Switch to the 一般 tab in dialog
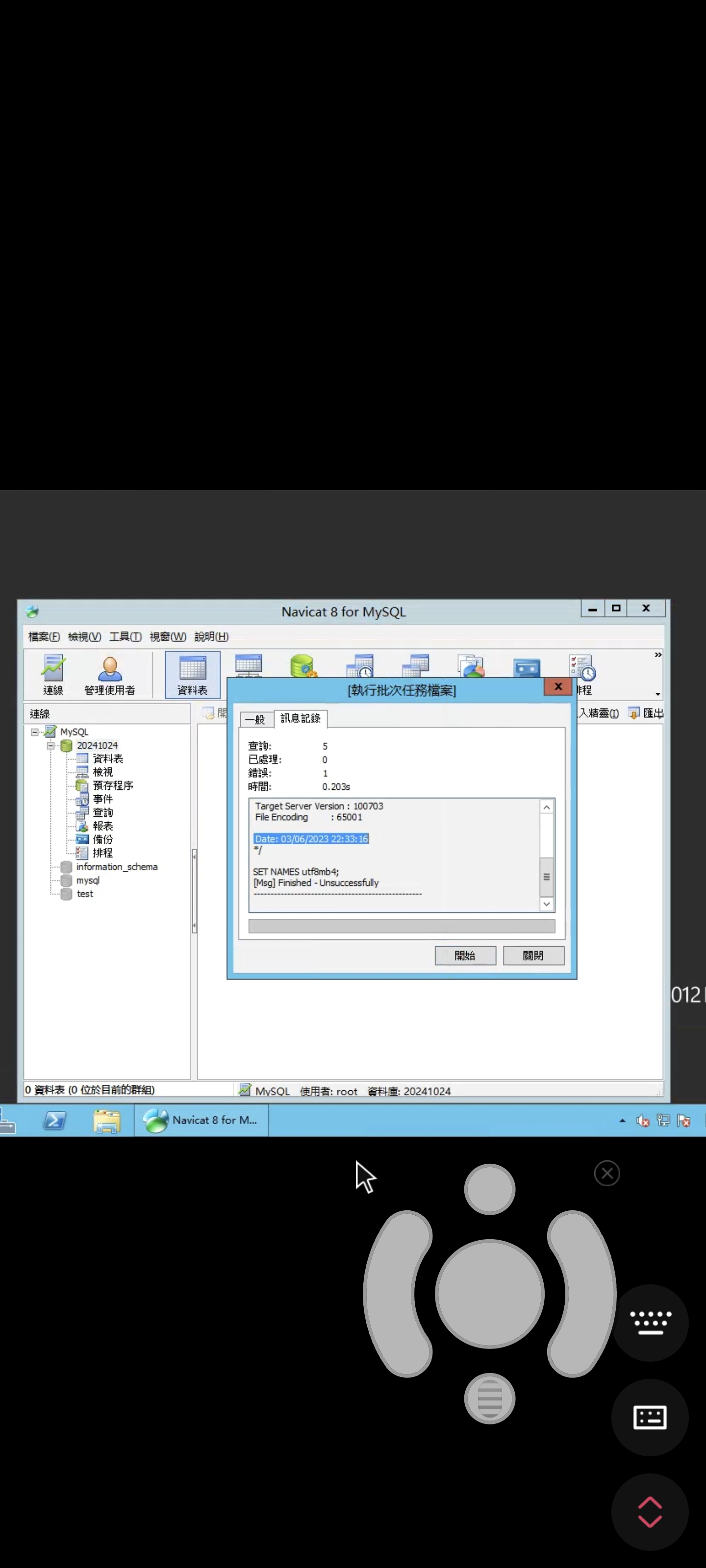706x1568 pixels. pos(256,719)
